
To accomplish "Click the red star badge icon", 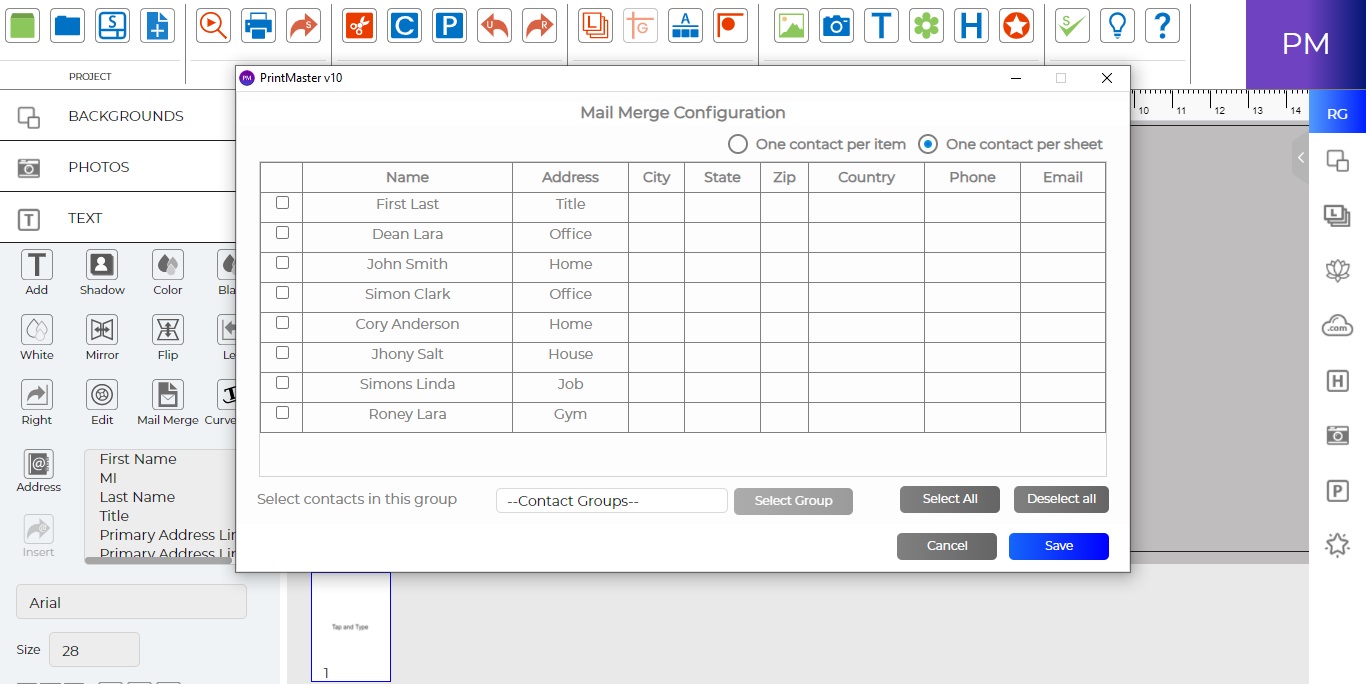I will tap(1016, 26).
